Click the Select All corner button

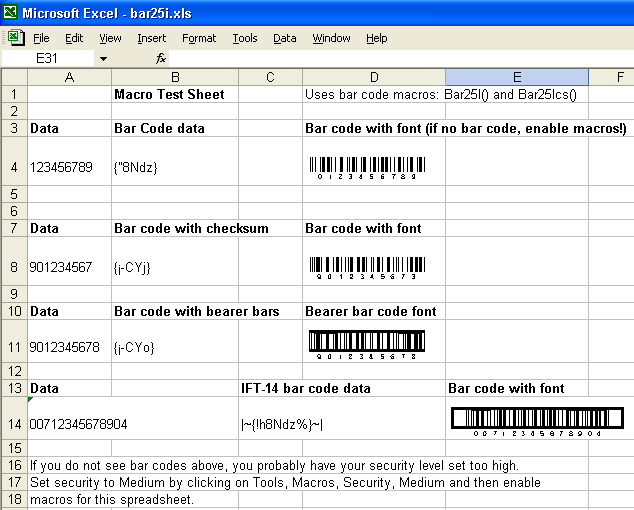point(15,77)
